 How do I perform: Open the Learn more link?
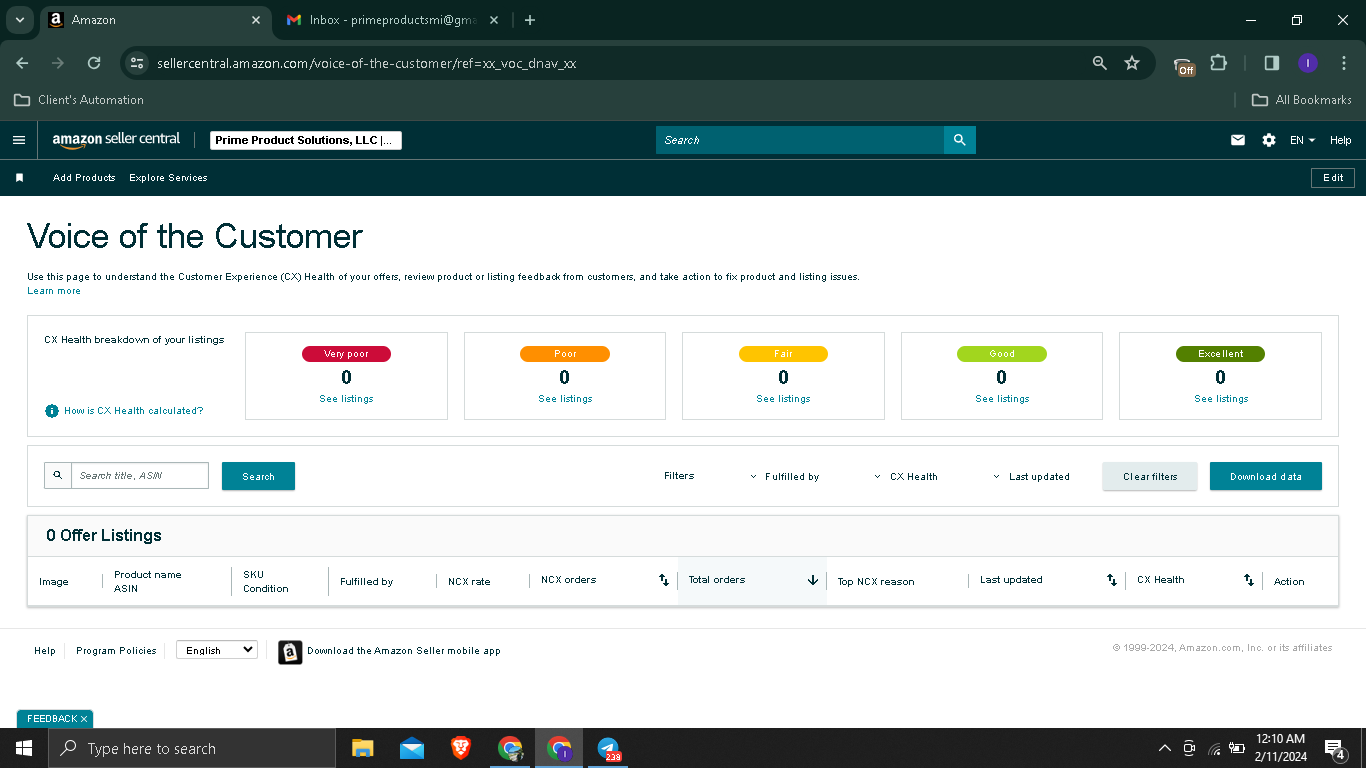coord(54,291)
